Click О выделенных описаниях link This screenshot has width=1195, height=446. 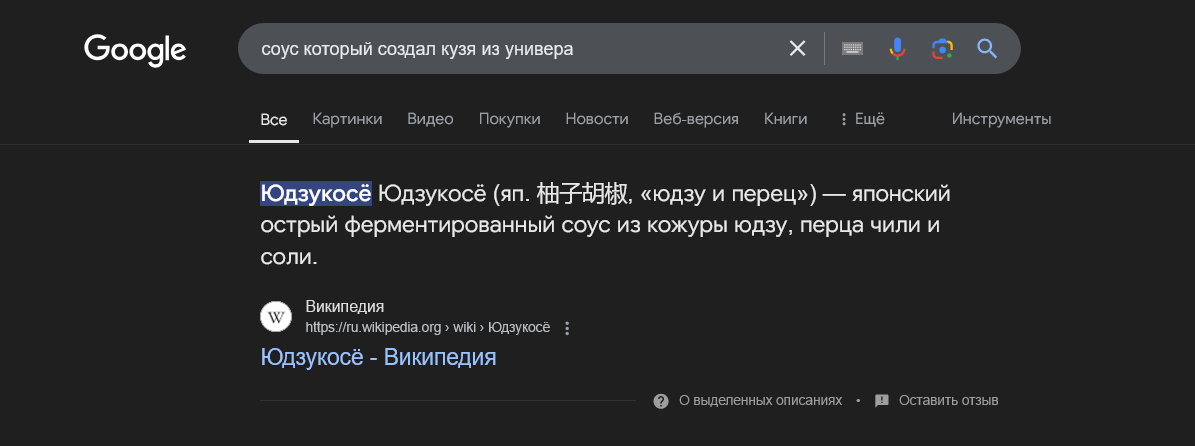(x=761, y=400)
